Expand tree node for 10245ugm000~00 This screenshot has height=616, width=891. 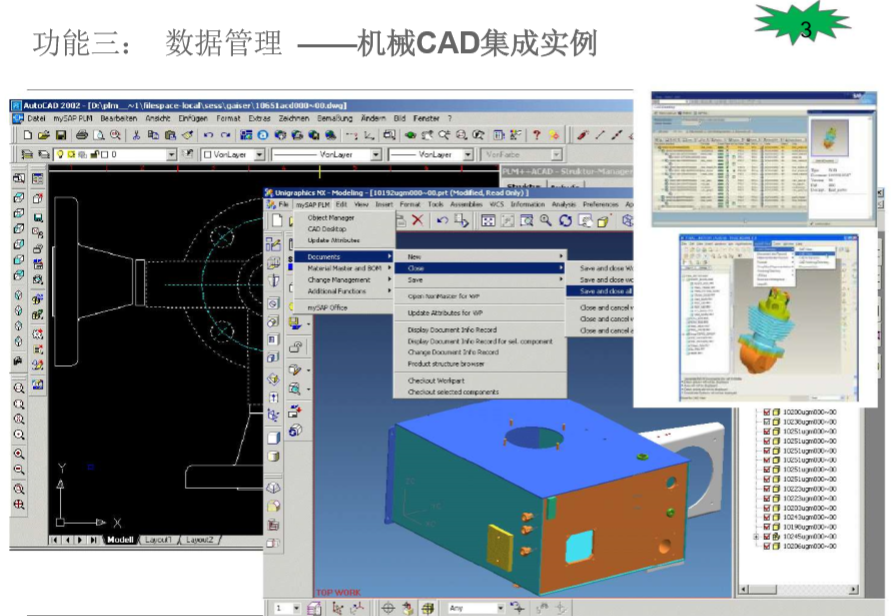click(756, 536)
